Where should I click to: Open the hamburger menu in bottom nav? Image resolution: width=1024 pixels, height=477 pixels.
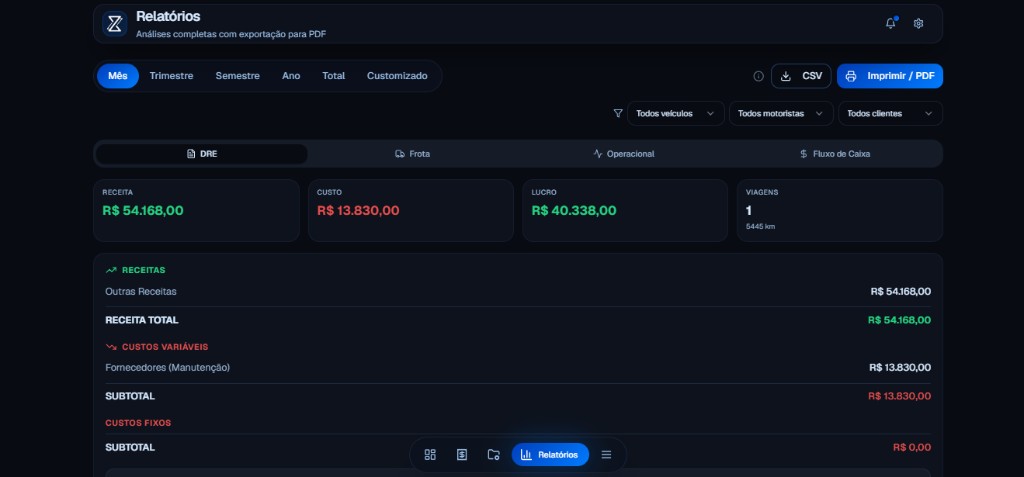point(606,455)
